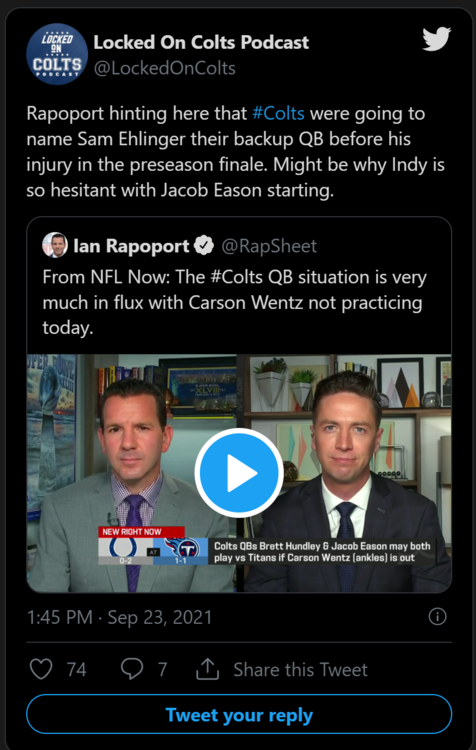The height and width of the screenshot is (750, 476).
Task: Click the quoted tweet text body
Action: 234,302
